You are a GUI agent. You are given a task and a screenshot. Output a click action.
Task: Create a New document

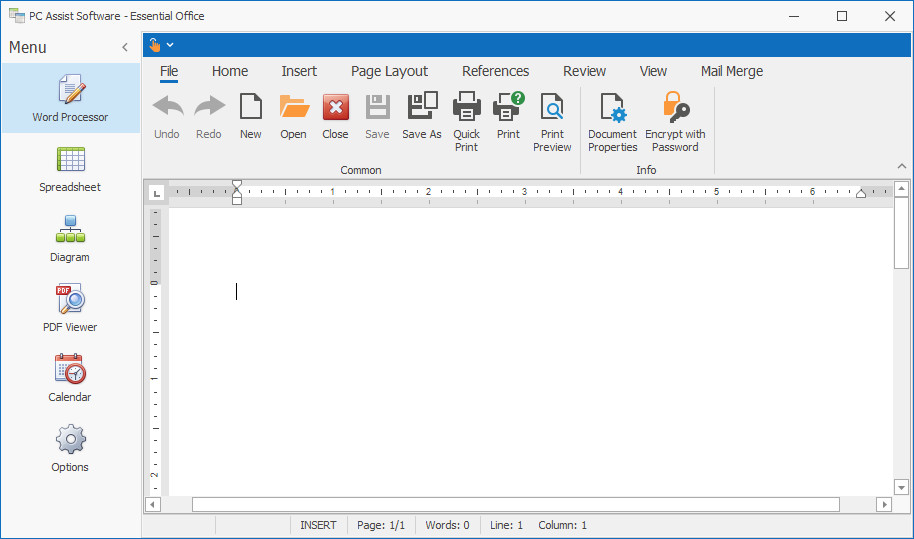pyautogui.click(x=251, y=115)
